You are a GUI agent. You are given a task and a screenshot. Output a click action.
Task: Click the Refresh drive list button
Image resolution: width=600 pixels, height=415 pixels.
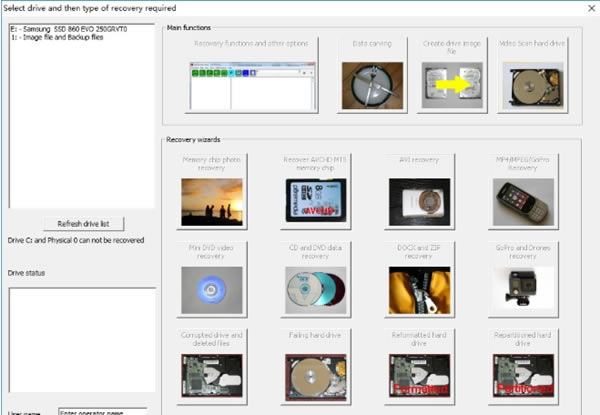(84, 224)
